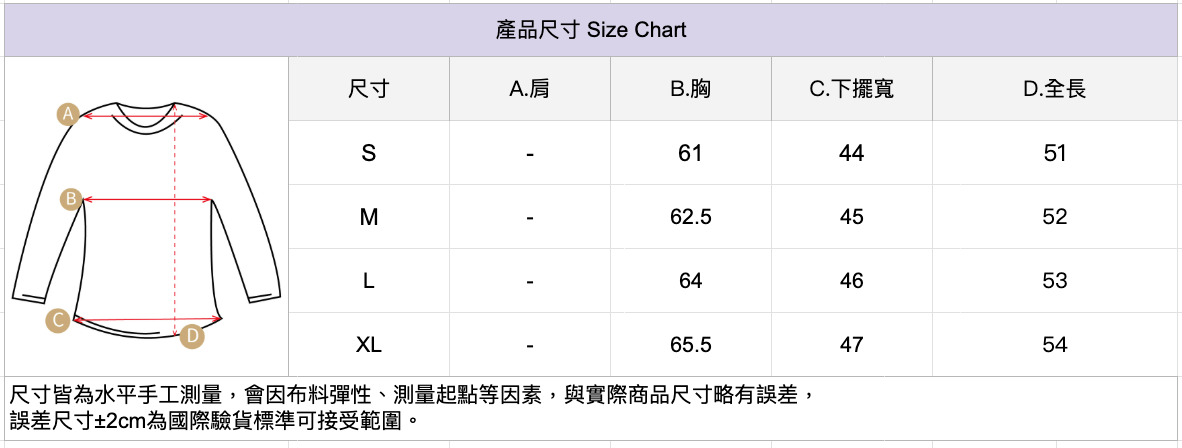This screenshot has width=1182, height=448.
Task: Select the 產品尺寸 Size Chart title cell
Action: tap(591, 30)
